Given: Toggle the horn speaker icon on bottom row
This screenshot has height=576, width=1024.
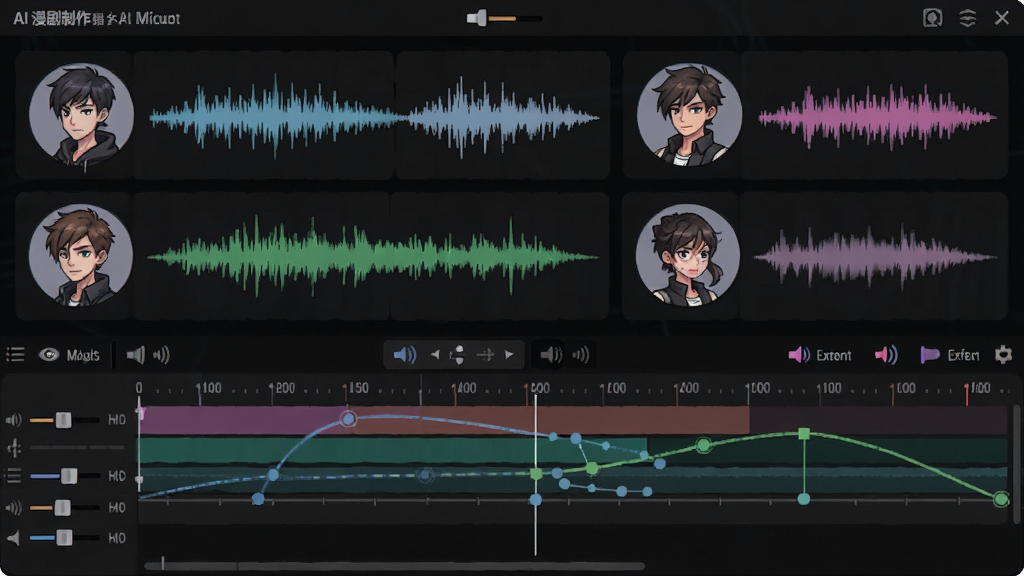Looking at the screenshot, I should (x=13, y=538).
